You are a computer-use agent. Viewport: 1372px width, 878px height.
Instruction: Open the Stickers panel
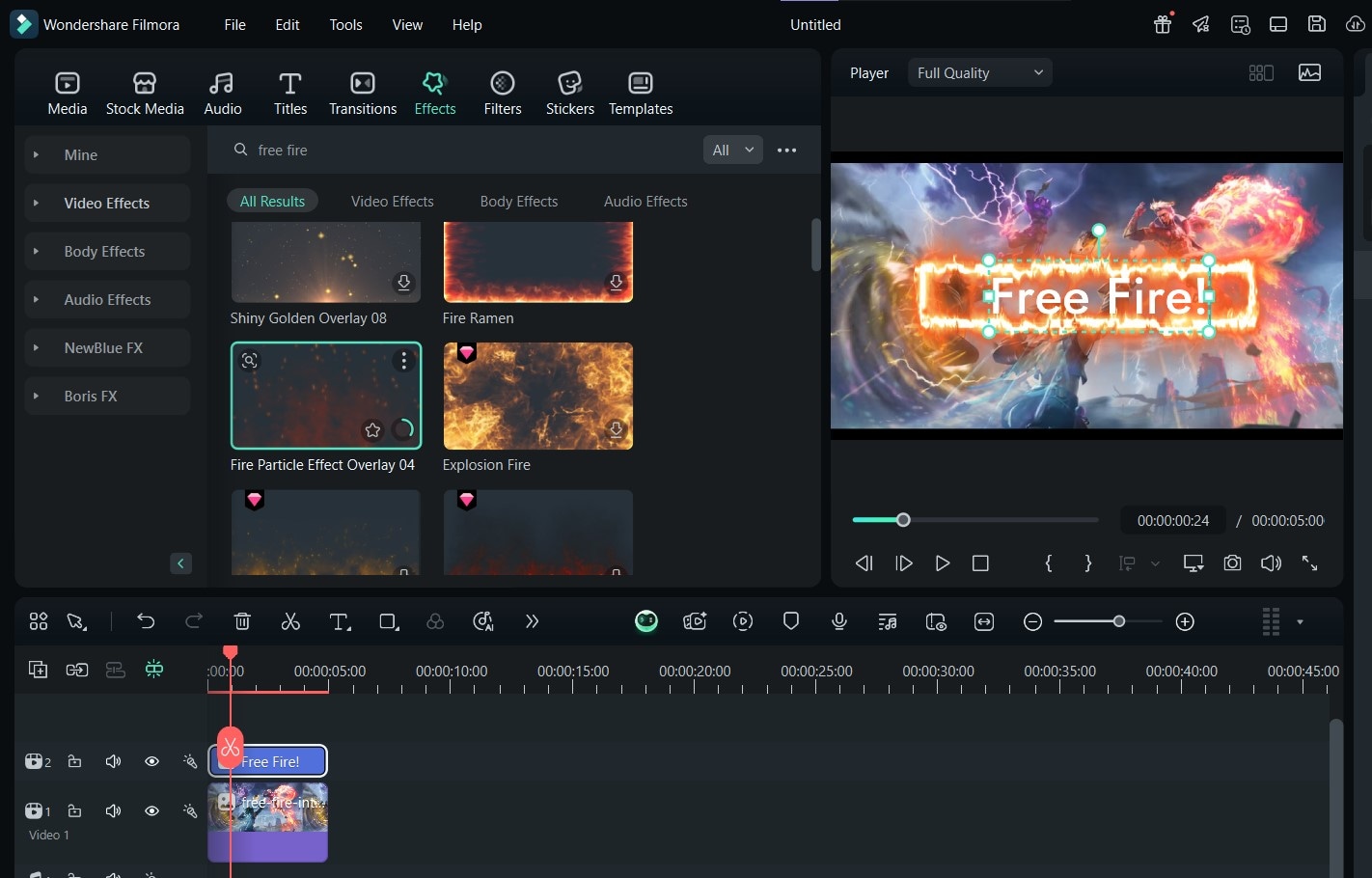click(570, 94)
